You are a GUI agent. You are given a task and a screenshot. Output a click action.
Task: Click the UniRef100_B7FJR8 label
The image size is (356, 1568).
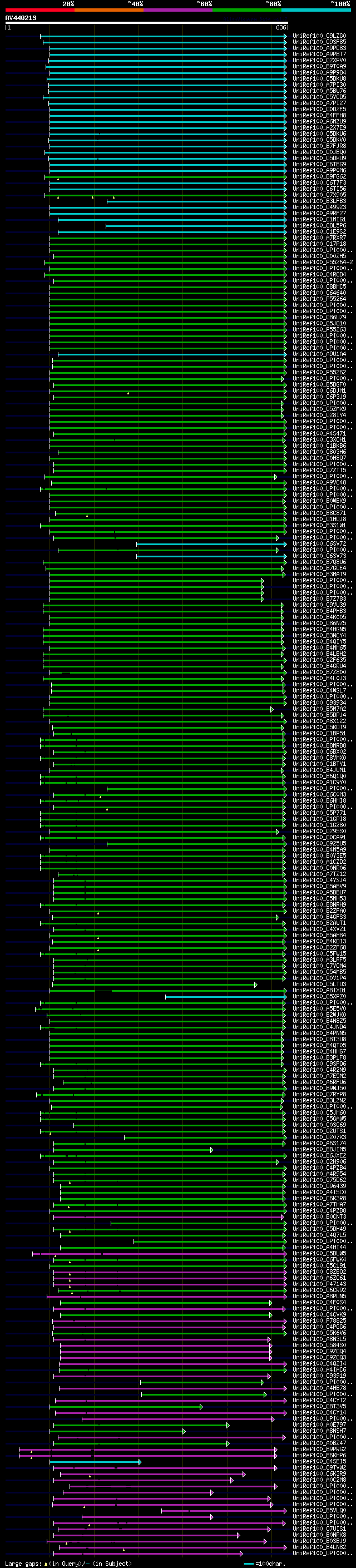(x=319, y=146)
